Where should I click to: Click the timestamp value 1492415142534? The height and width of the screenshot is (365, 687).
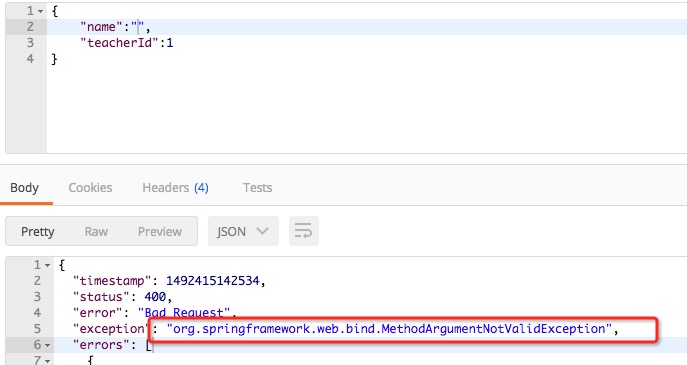[212, 281]
